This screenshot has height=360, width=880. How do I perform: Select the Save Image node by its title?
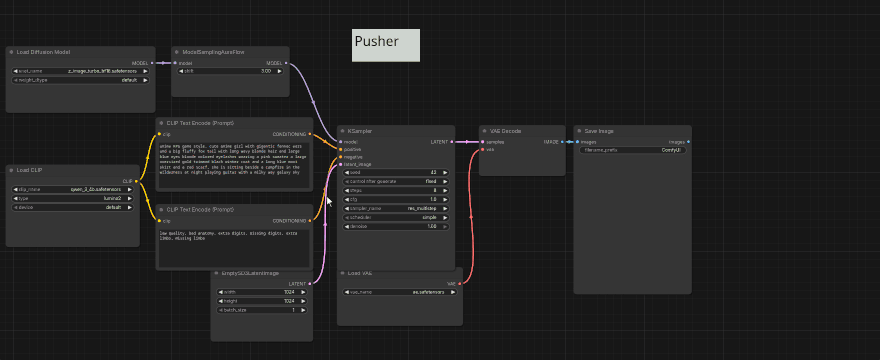(x=599, y=131)
